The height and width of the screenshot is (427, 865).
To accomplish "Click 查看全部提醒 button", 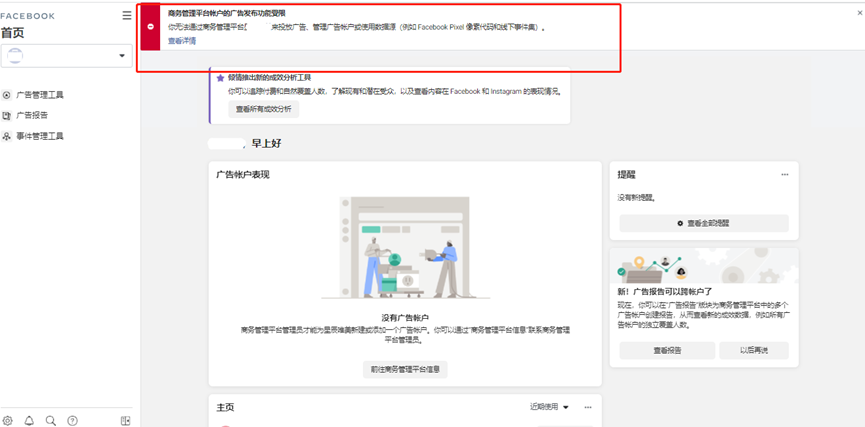I will pyautogui.click(x=704, y=223).
